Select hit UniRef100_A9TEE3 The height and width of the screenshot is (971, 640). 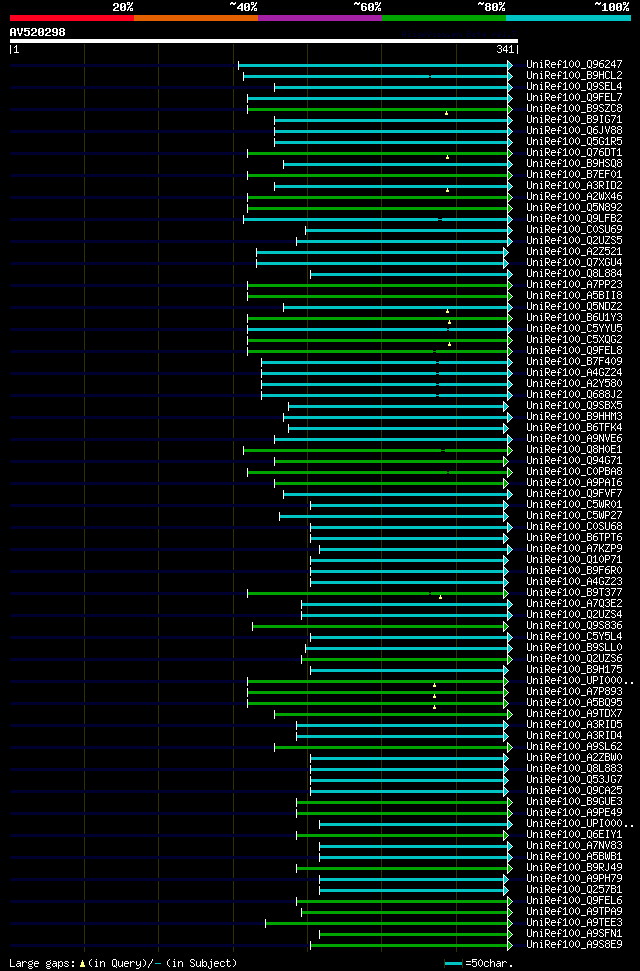point(574,923)
